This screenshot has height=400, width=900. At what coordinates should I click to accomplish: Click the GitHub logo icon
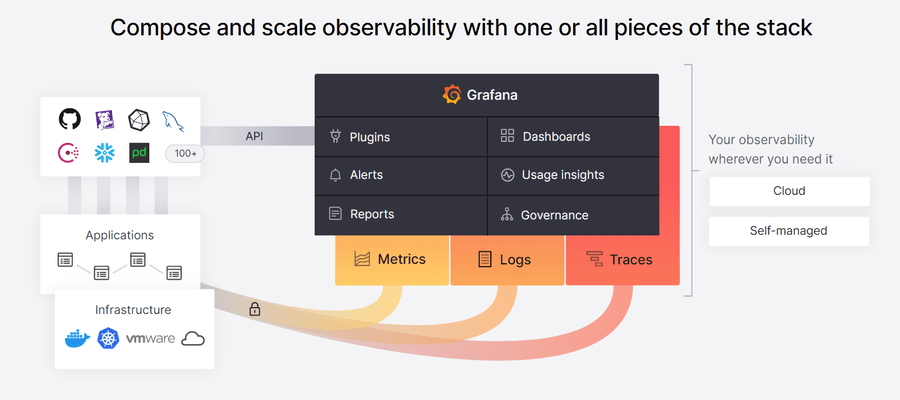70,119
